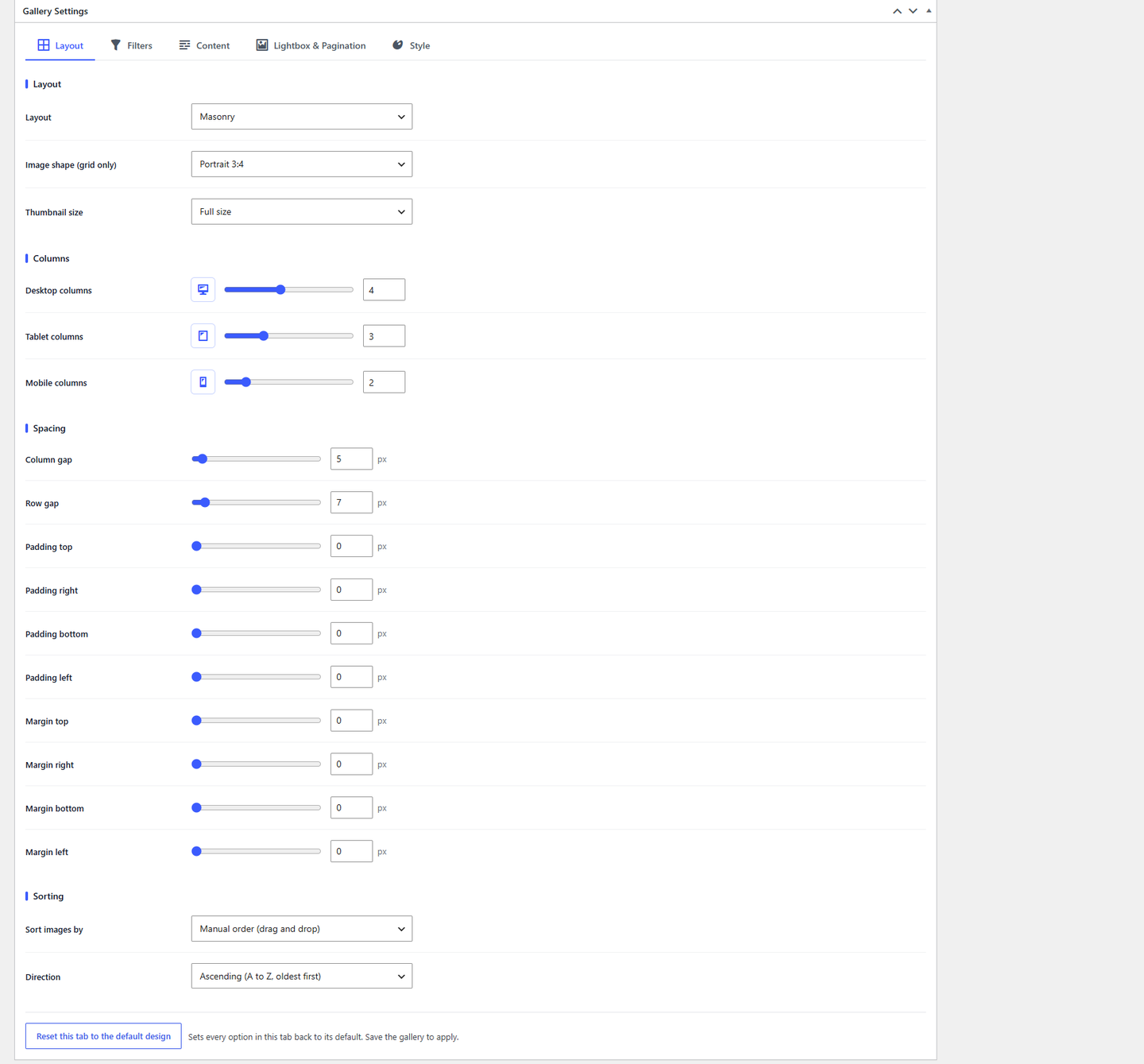The image size is (1144, 1064).
Task: Open the Layout dropdown showing Masonry
Action: click(x=302, y=117)
